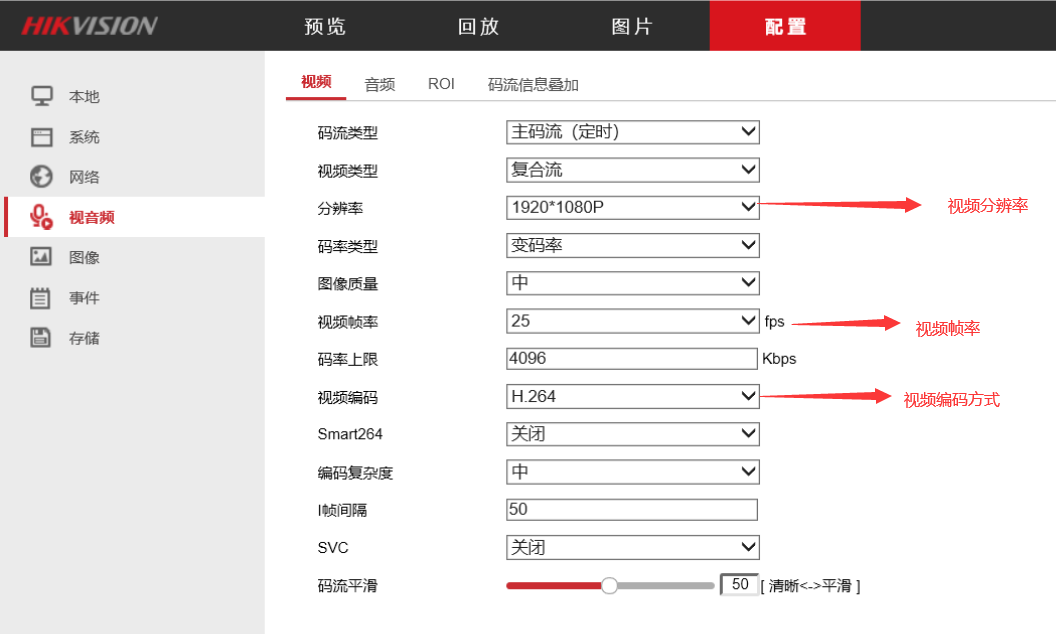This screenshot has width=1056, height=634.
Task: Click the 码流平滑 slider handle
Action: coord(609,585)
